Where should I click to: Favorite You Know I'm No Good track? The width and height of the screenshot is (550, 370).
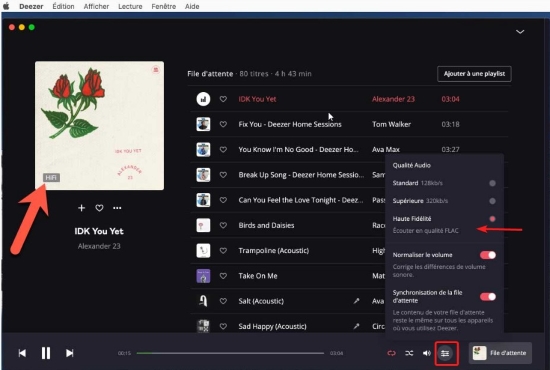tap(223, 150)
